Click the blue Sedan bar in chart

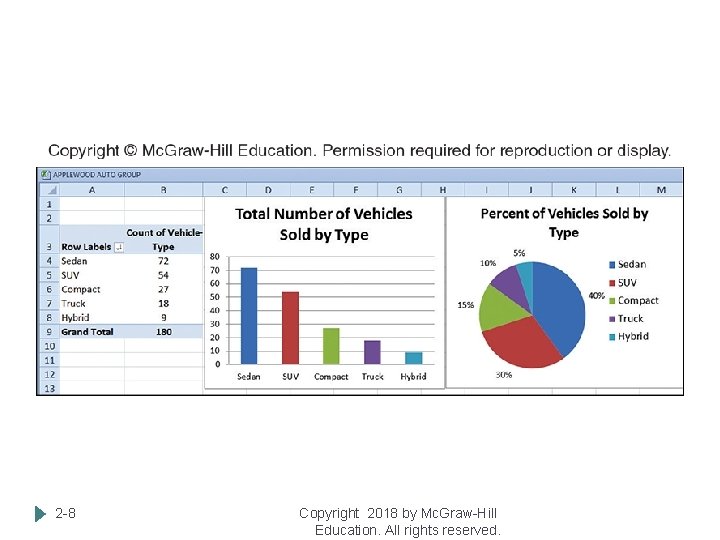[x=249, y=316]
